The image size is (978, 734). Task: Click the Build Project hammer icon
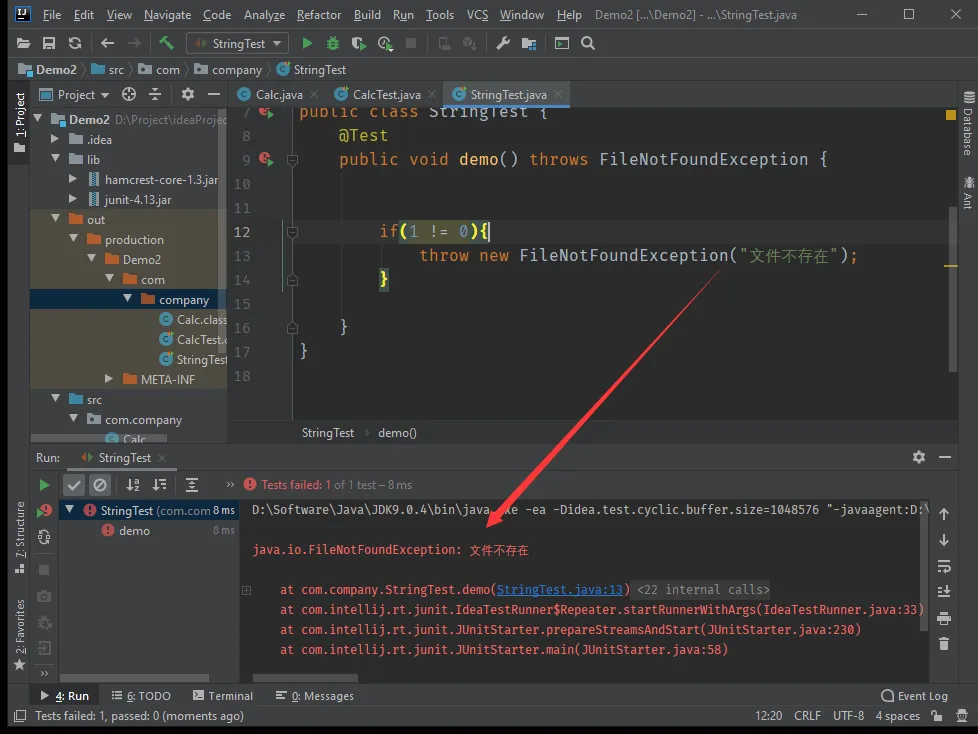[x=166, y=43]
